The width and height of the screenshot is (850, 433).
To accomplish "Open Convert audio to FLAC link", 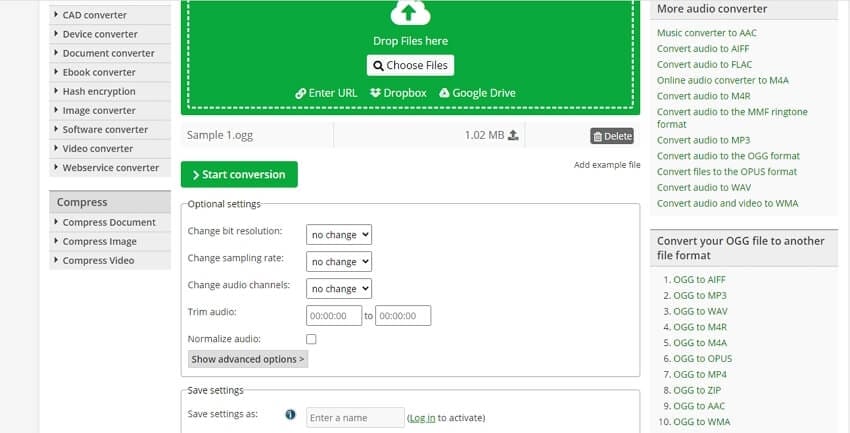I will [705, 64].
